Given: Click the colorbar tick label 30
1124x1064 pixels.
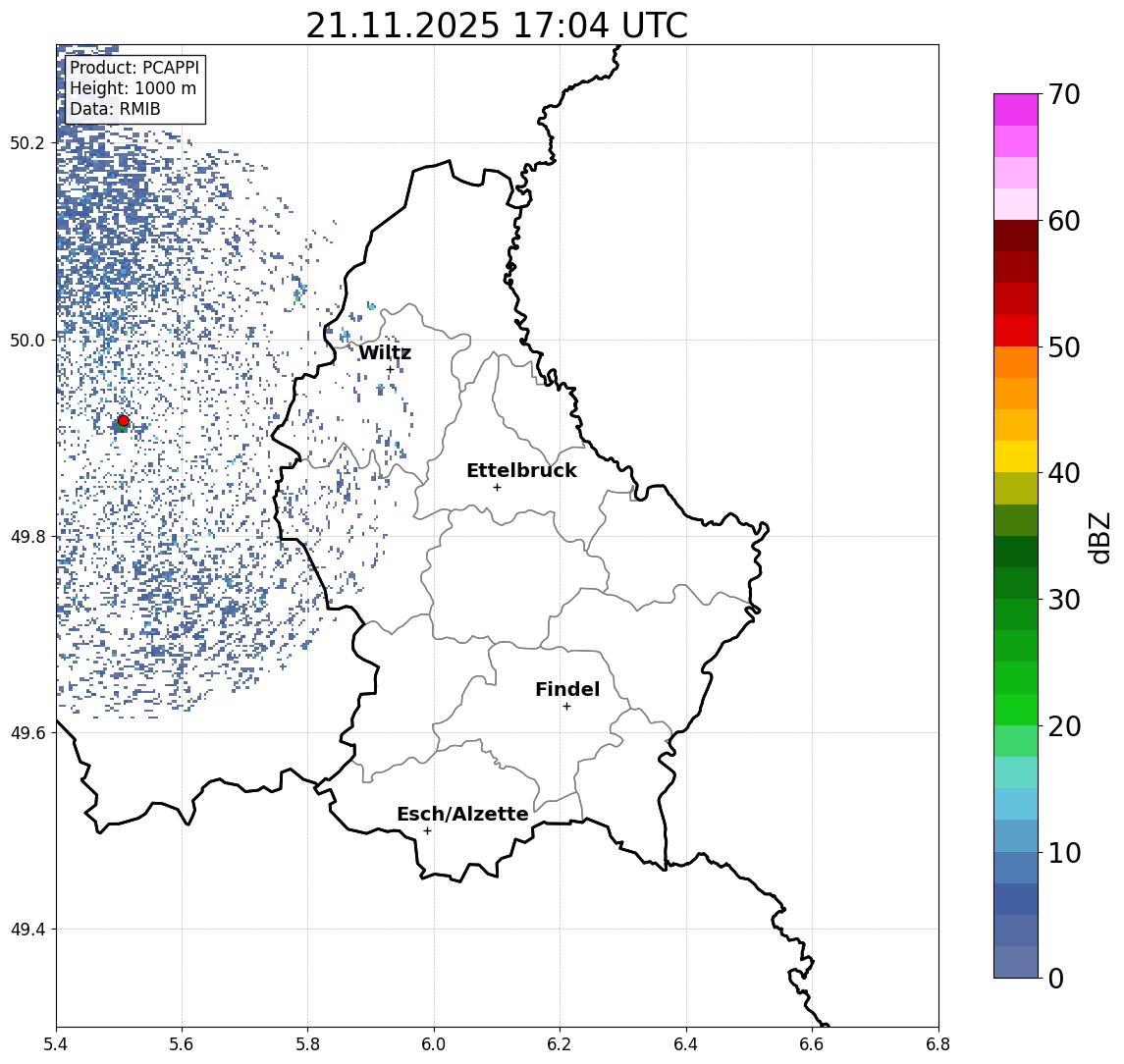Looking at the screenshot, I should 1064,600.
